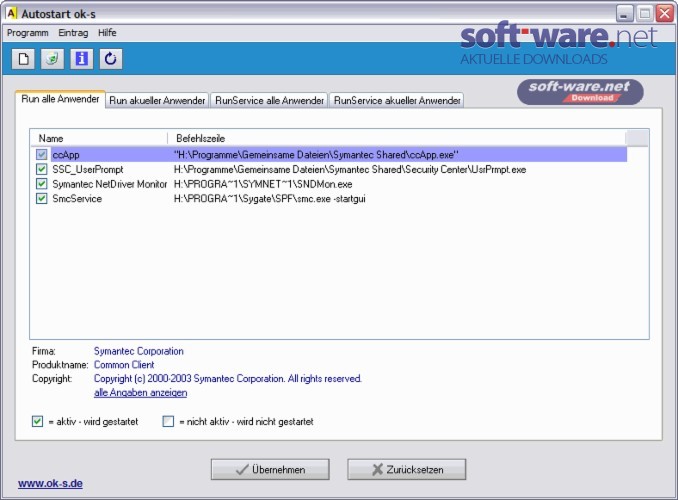Click the UsrPrmpt.exe command line path
678x500 pixels.
tap(350, 169)
